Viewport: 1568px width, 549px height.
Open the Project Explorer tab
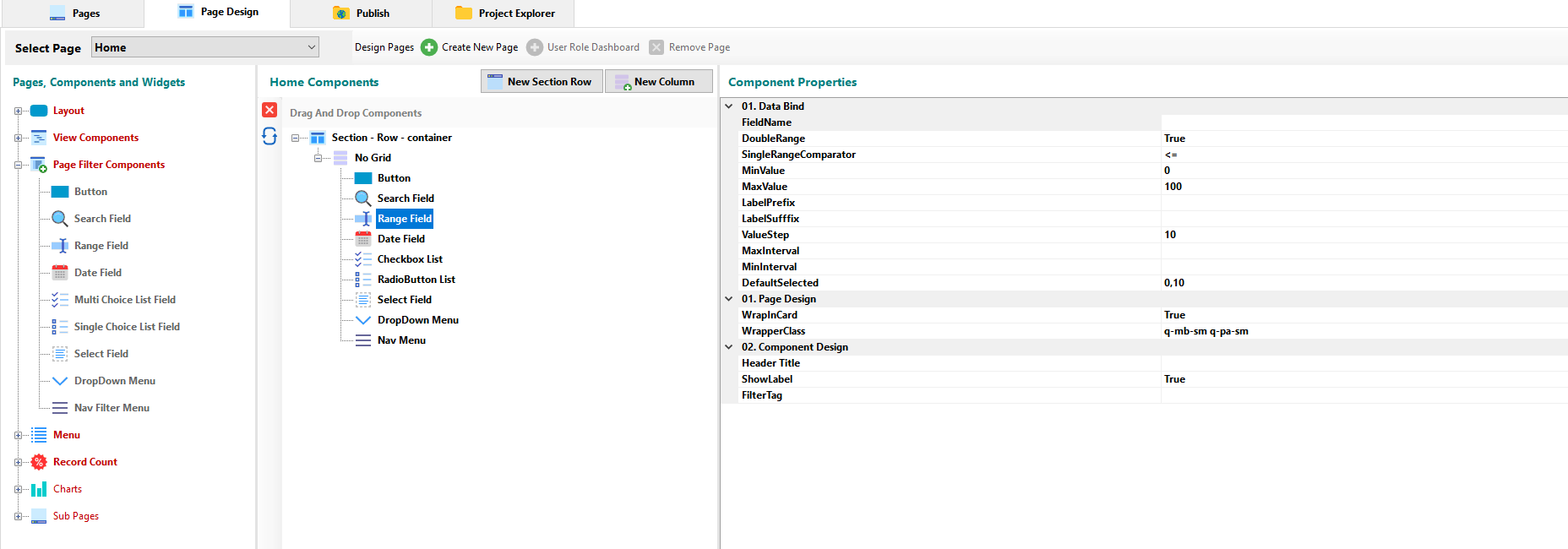(x=505, y=14)
